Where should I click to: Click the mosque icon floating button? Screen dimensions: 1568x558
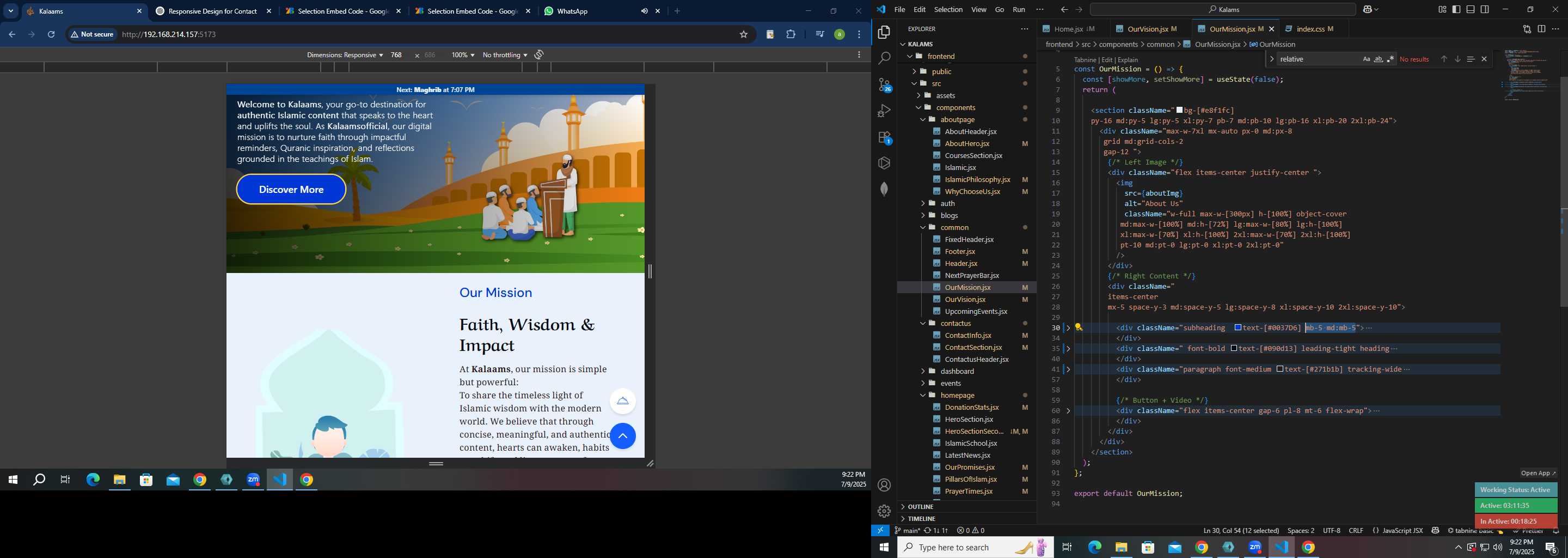(623, 401)
